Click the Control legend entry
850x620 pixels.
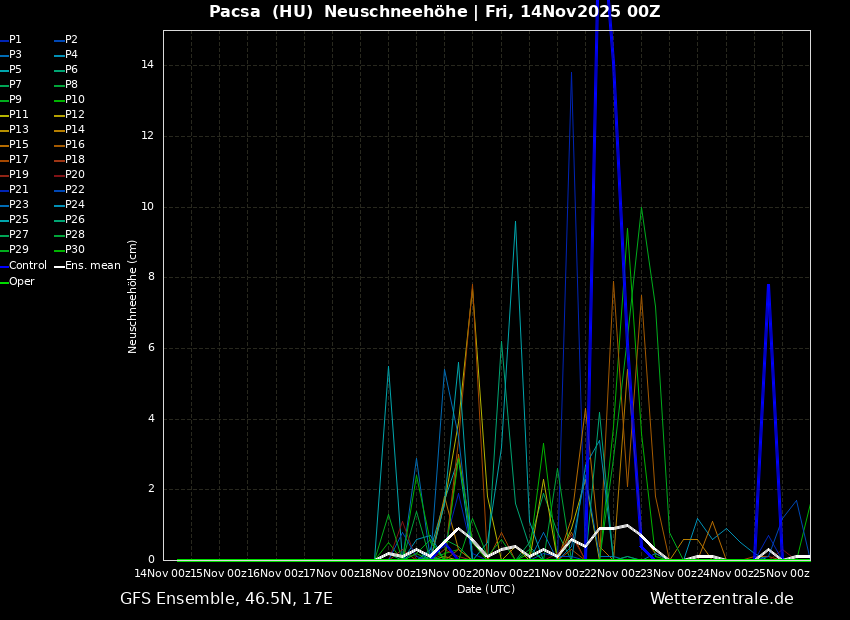coord(28,266)
